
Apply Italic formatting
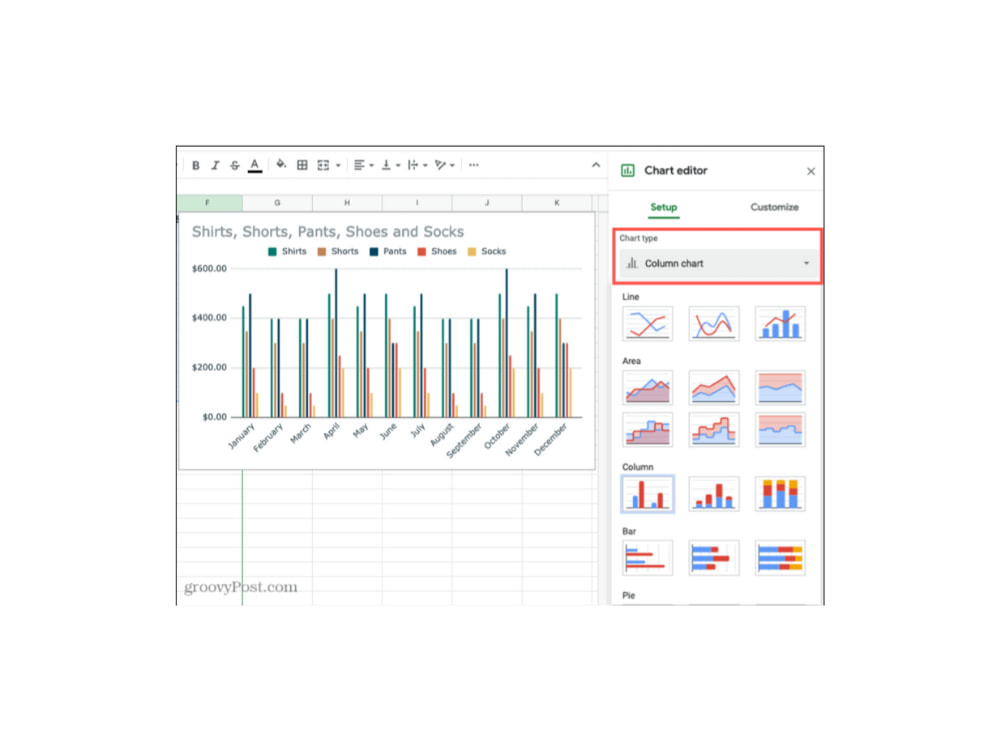(215, 164)
